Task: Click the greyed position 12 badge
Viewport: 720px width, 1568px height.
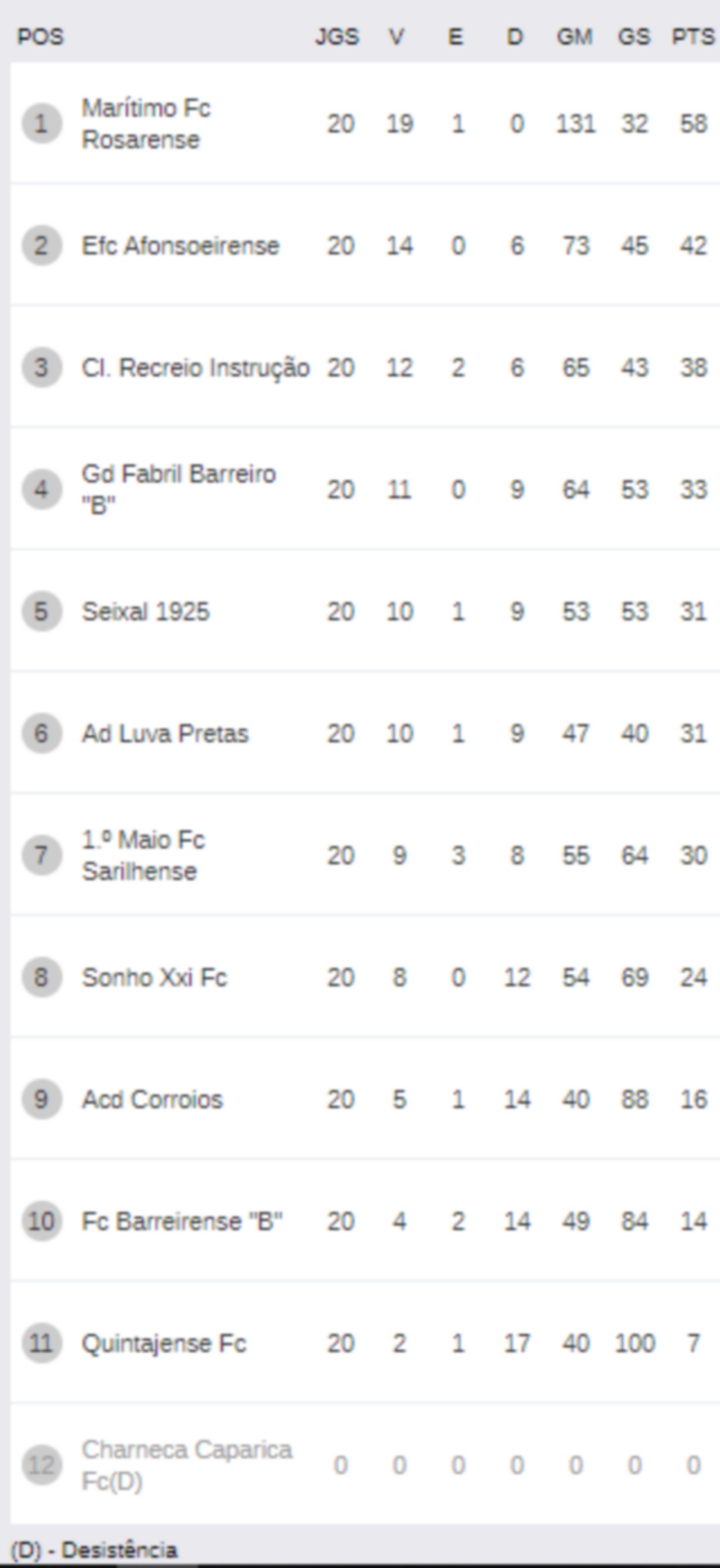Action: pyautogui.click(x=42, y=1465)
